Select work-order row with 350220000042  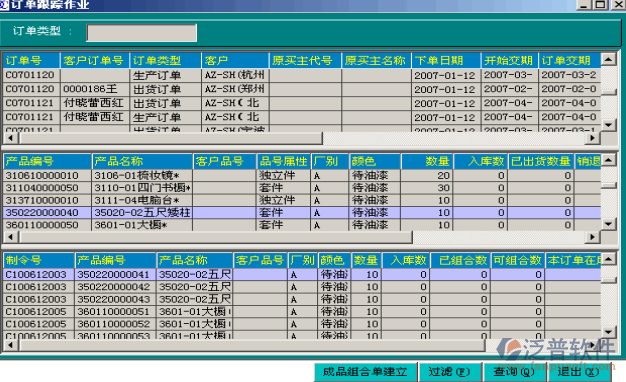click(x=302, y=287)
